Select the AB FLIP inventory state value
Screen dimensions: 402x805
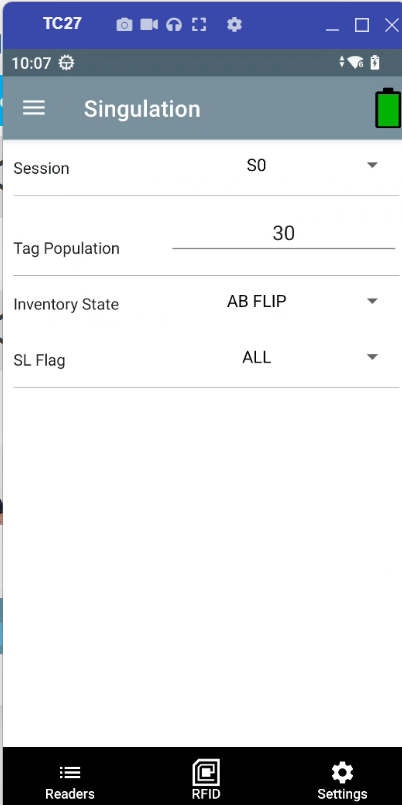click(257, 301)
